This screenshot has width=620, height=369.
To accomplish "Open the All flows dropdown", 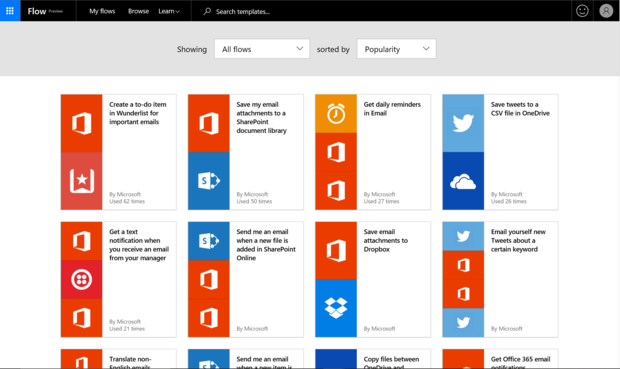I will tap(262, 49).
